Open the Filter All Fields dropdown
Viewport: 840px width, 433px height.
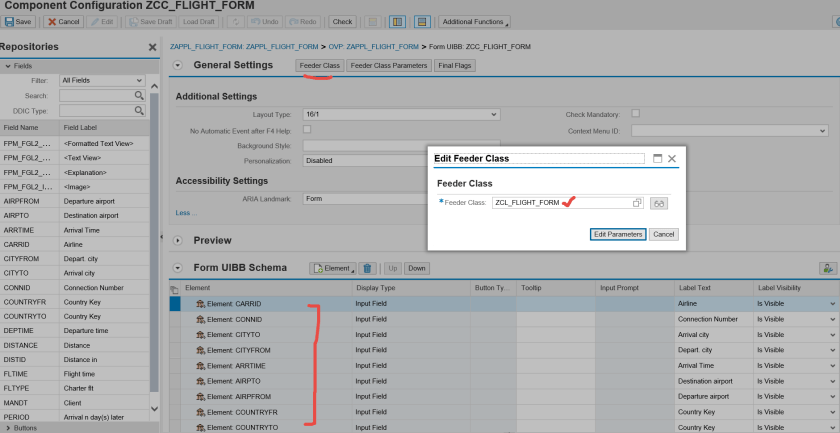pos(102,80)
